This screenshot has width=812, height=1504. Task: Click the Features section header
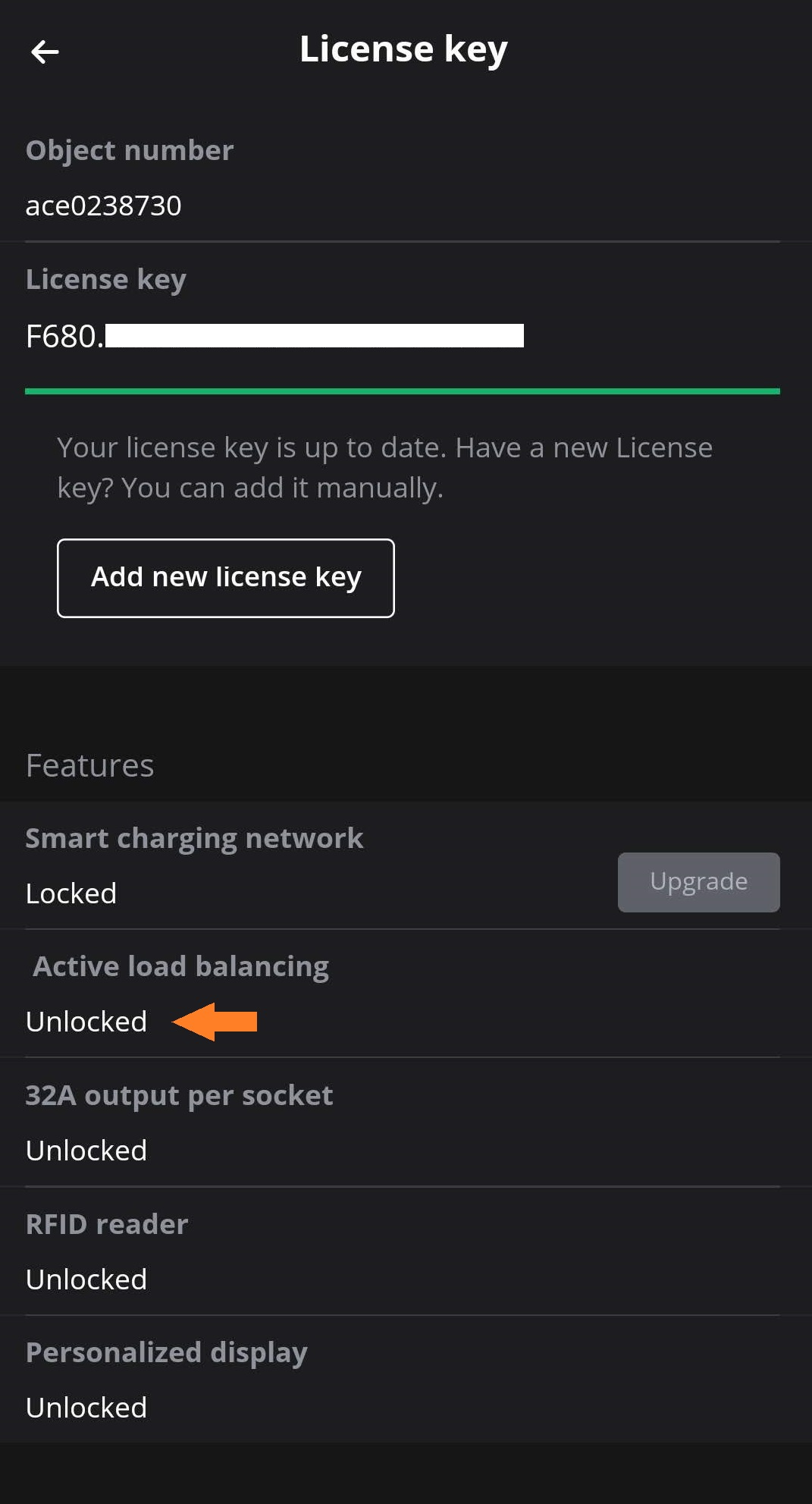pyautogui.click(x=90, y=765)
